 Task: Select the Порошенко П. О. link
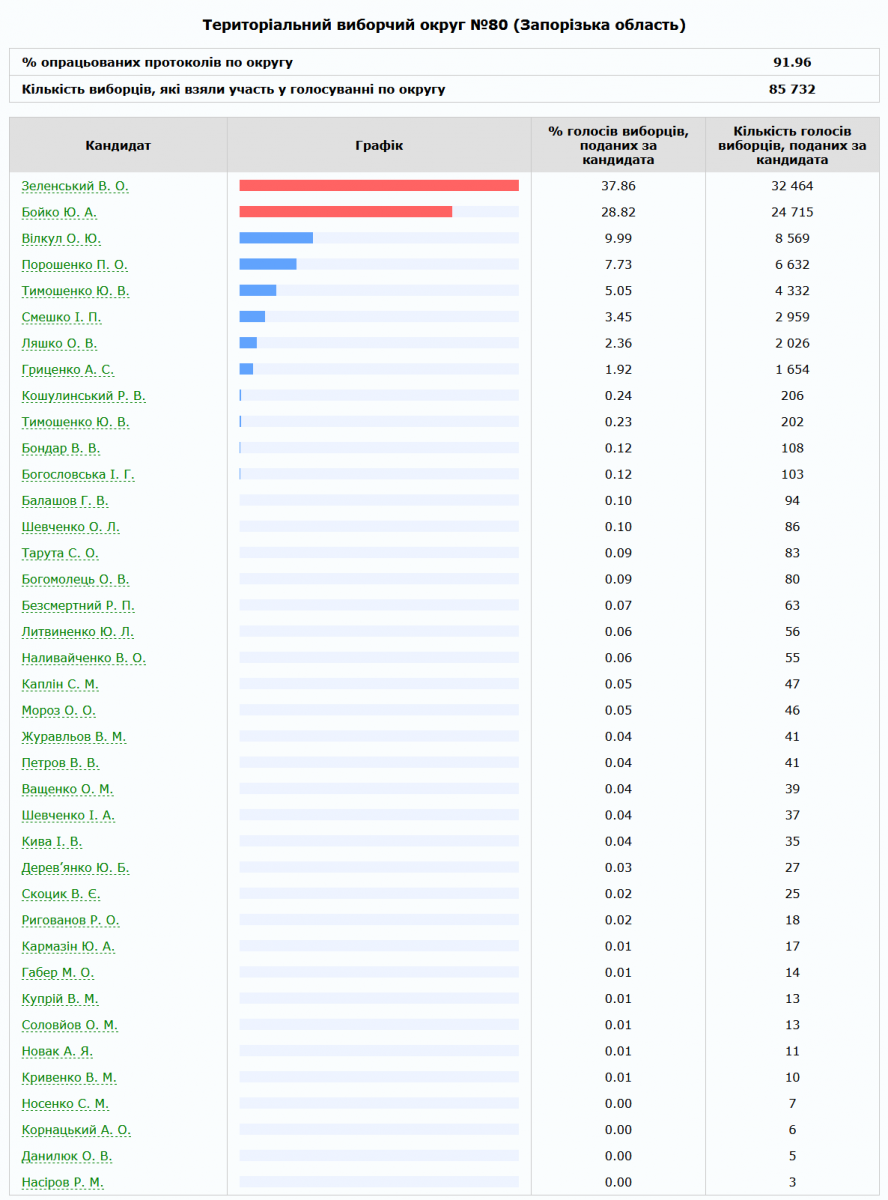[x=75, y=265]
